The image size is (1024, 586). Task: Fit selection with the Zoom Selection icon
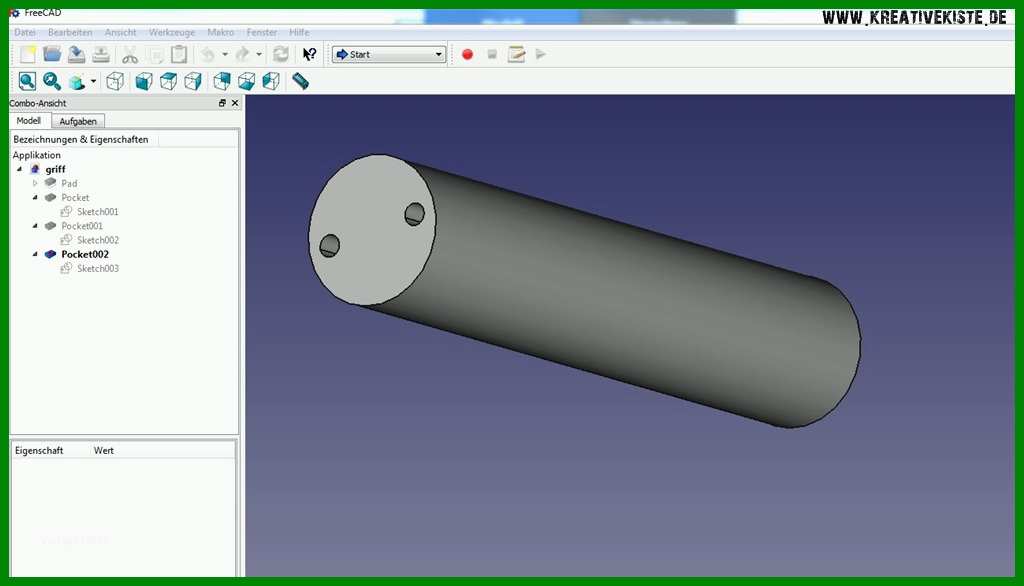coord(52,81)
